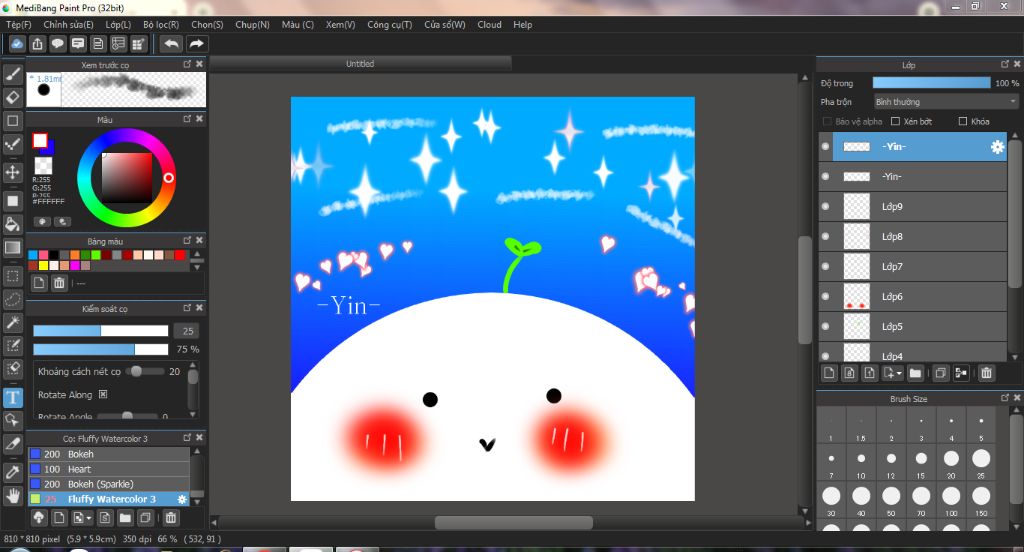Open the Lớp(L) menu

point(118,25)
